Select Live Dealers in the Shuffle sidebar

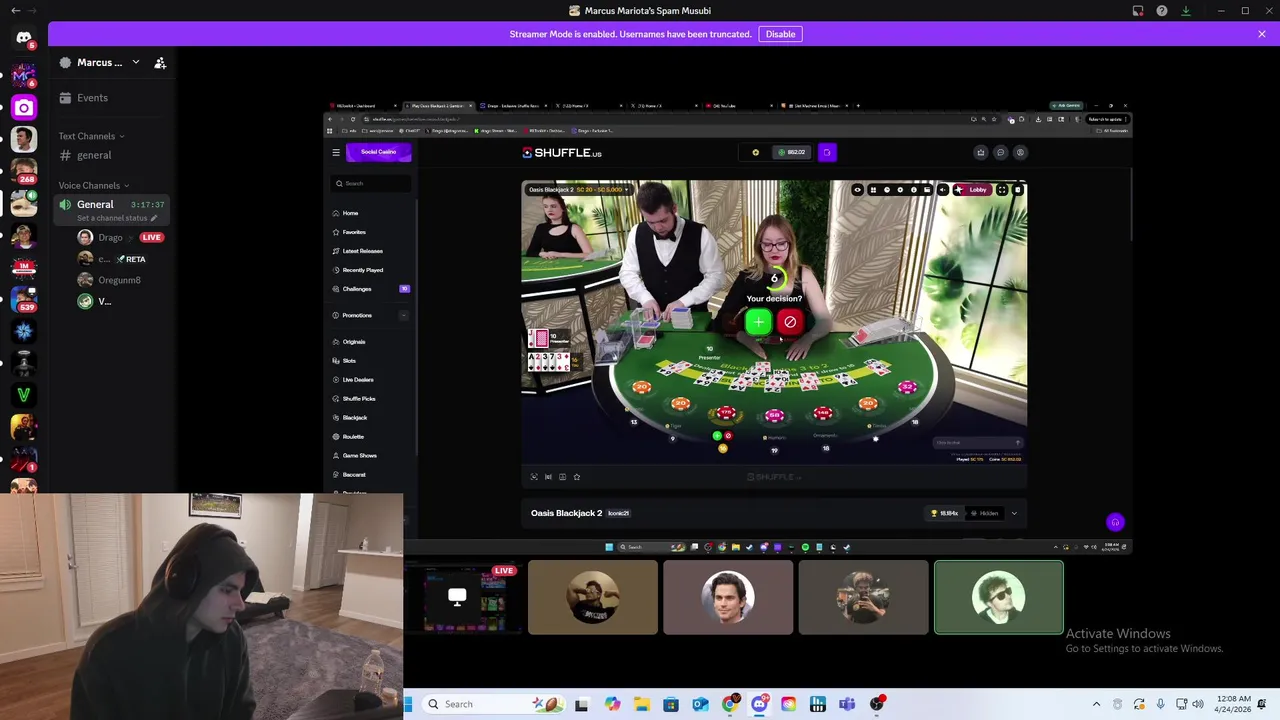(x=358, y=380)
